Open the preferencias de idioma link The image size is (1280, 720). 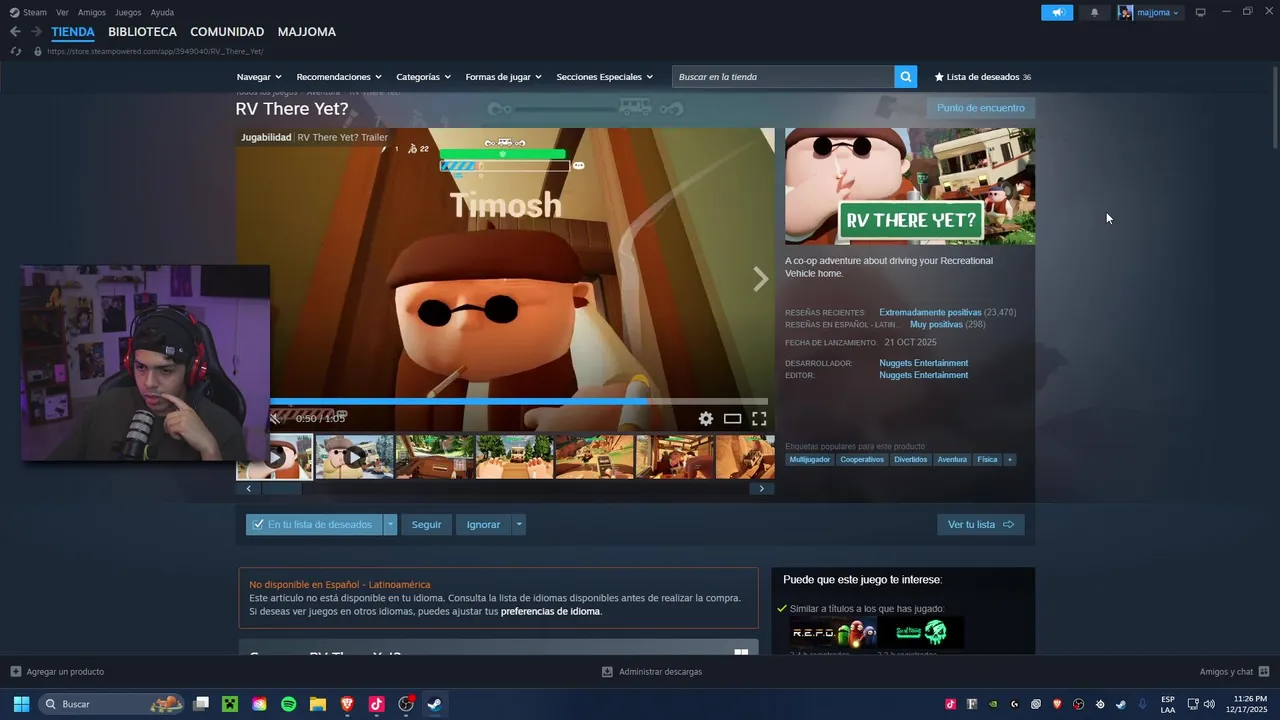[550, 612]
